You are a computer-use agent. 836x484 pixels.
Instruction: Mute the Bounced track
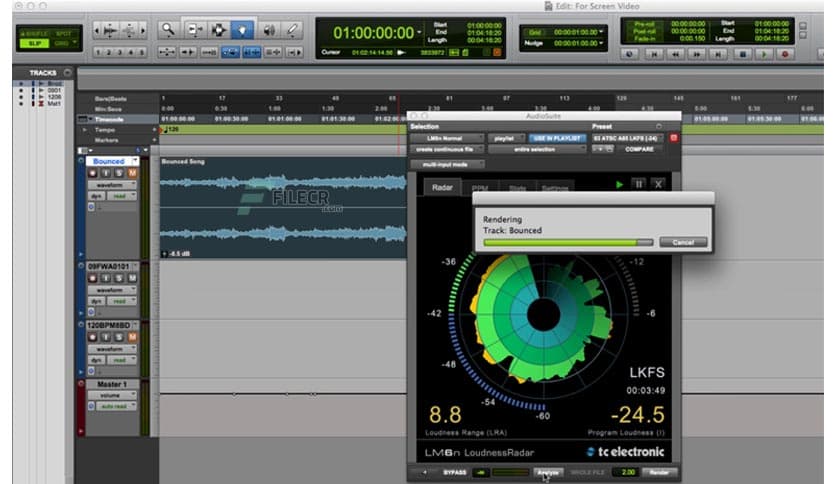click(x=132, y=173)
